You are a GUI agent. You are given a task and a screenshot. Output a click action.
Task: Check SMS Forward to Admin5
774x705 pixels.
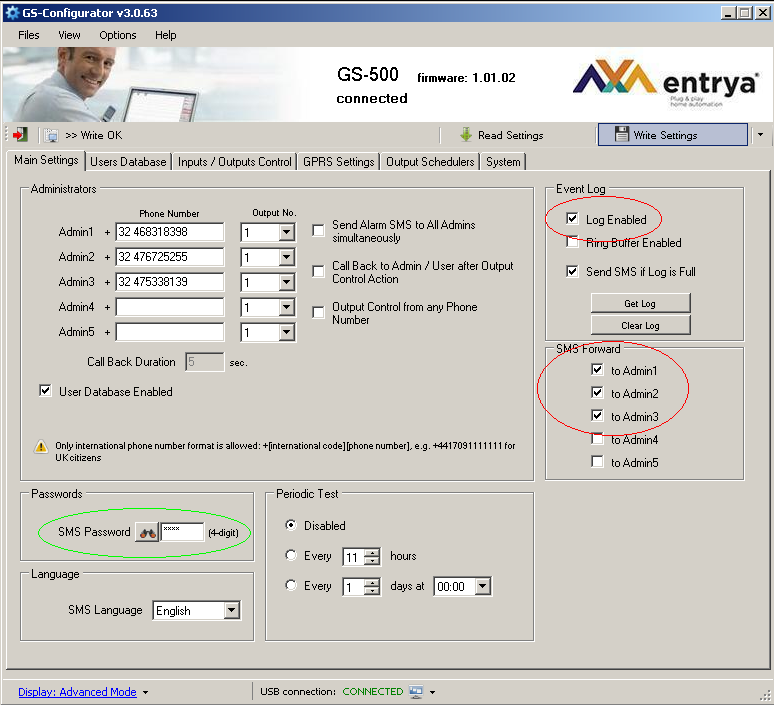pyautogui.click(x=597, y=462)
